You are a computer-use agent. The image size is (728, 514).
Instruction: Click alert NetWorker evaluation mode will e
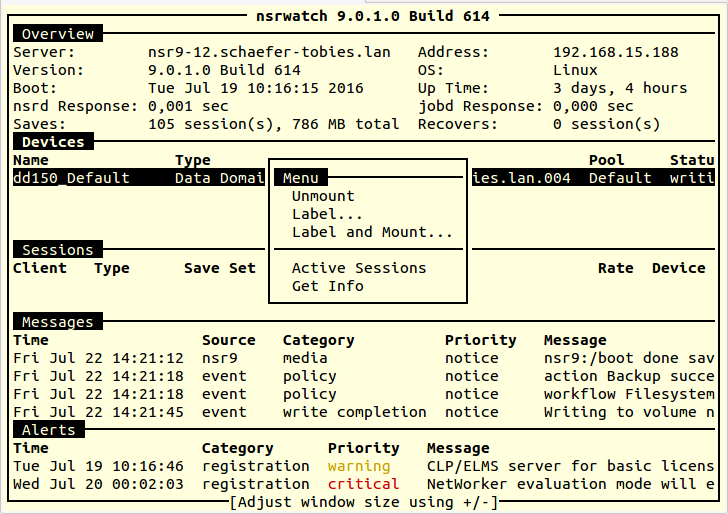571,484
